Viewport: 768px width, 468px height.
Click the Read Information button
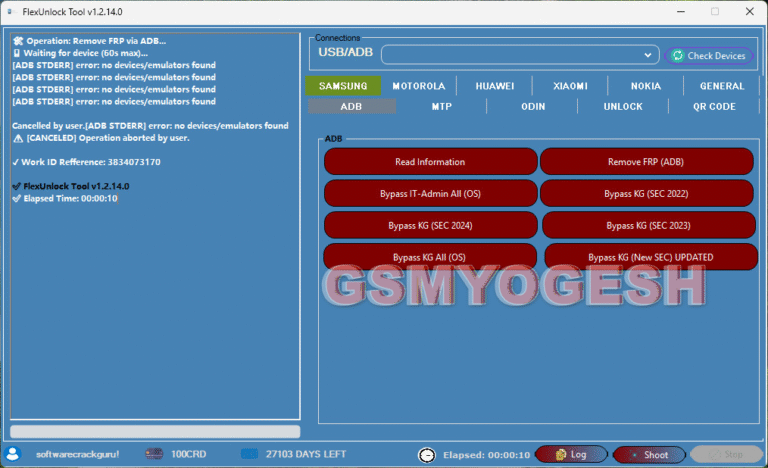(431, 162)
